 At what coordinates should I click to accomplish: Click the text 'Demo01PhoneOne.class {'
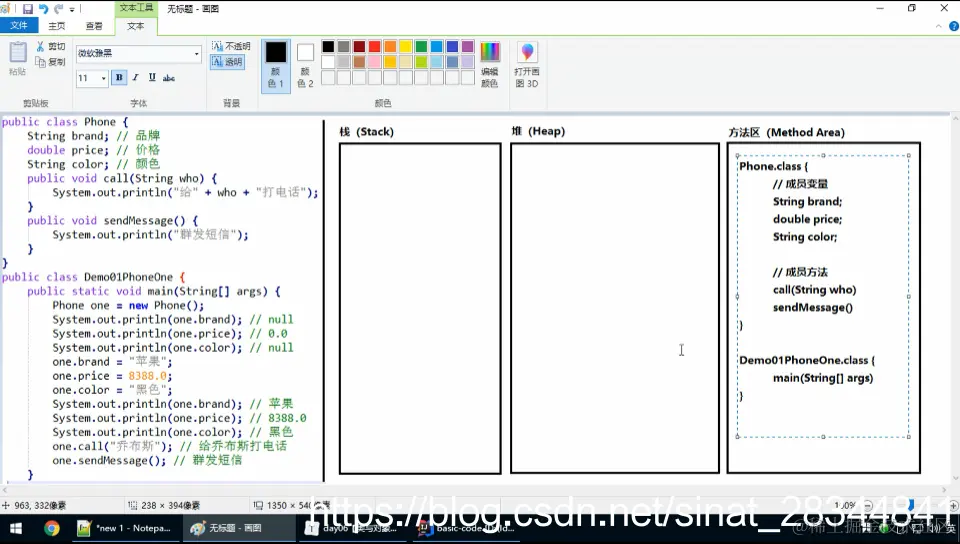pyautogui.click(x=807, y=360)
